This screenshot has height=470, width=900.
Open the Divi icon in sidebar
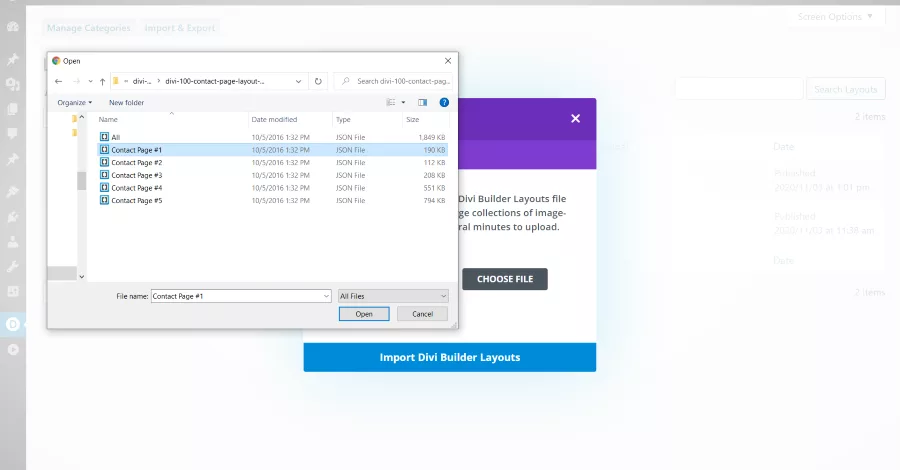[13, 324]
